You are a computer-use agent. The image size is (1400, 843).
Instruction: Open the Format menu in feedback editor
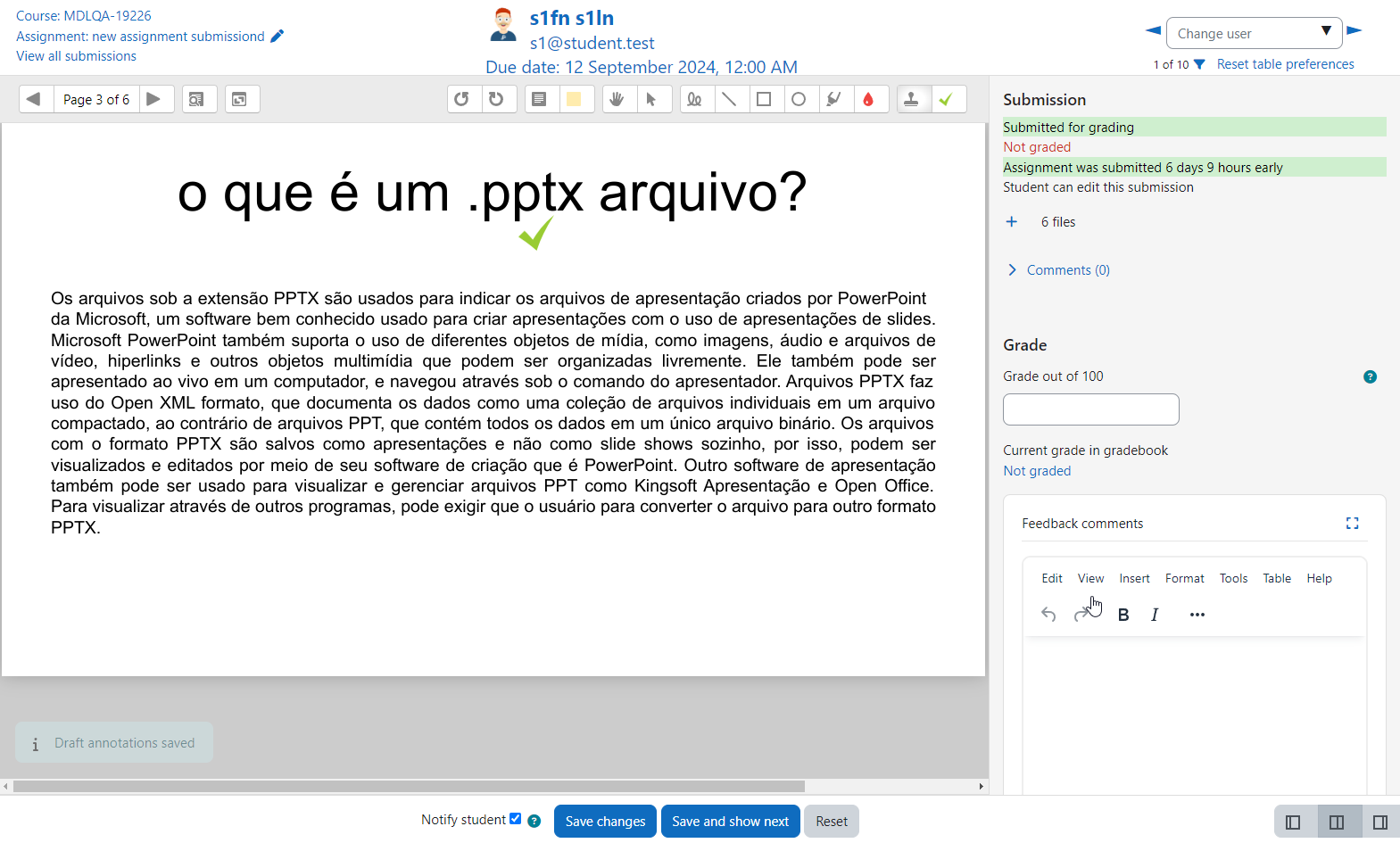click(x=1184, y=579)
